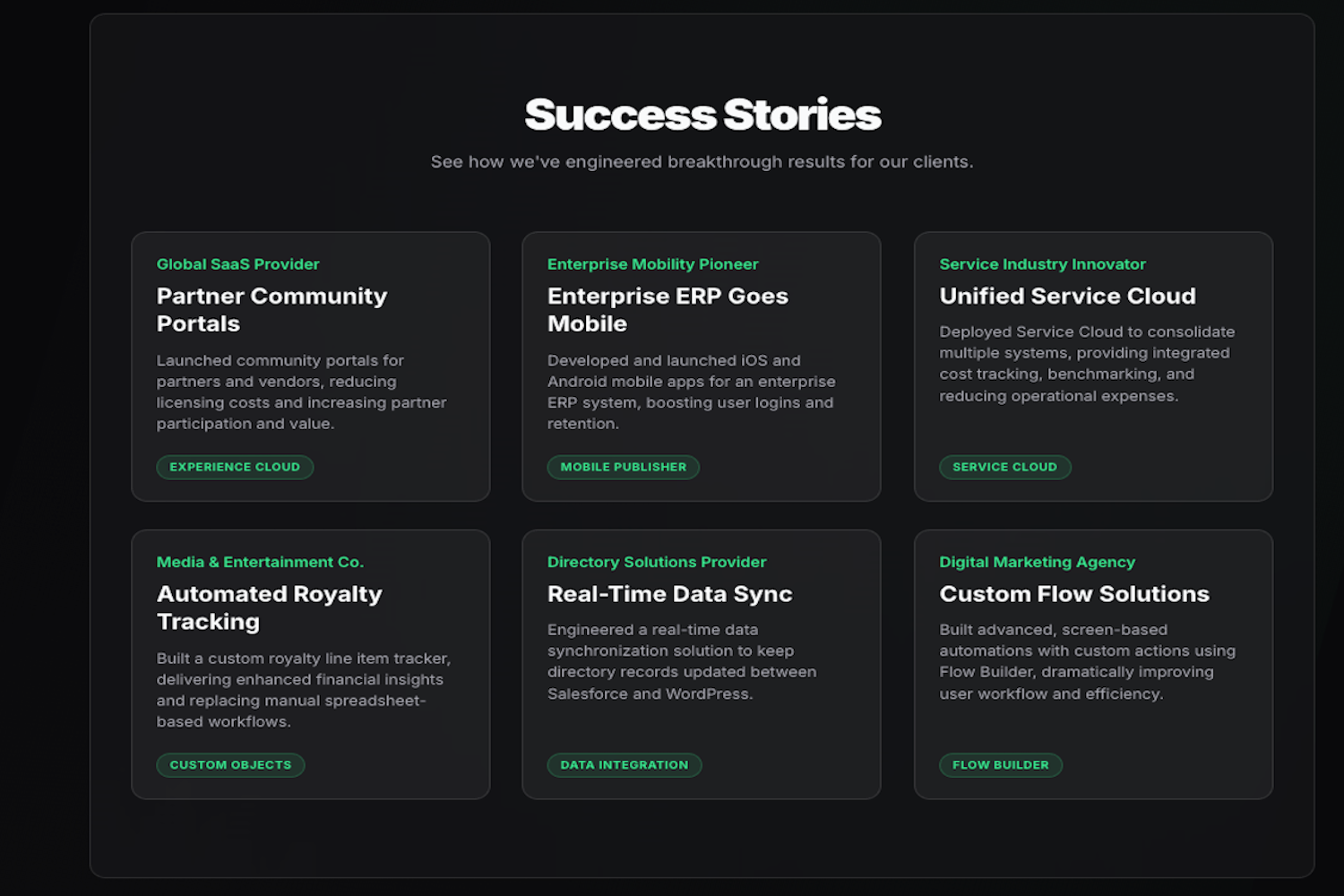1344x896 pixels.
Task: Click the SERVICE CLOUD badge
Action: [x=1004, y=467]
